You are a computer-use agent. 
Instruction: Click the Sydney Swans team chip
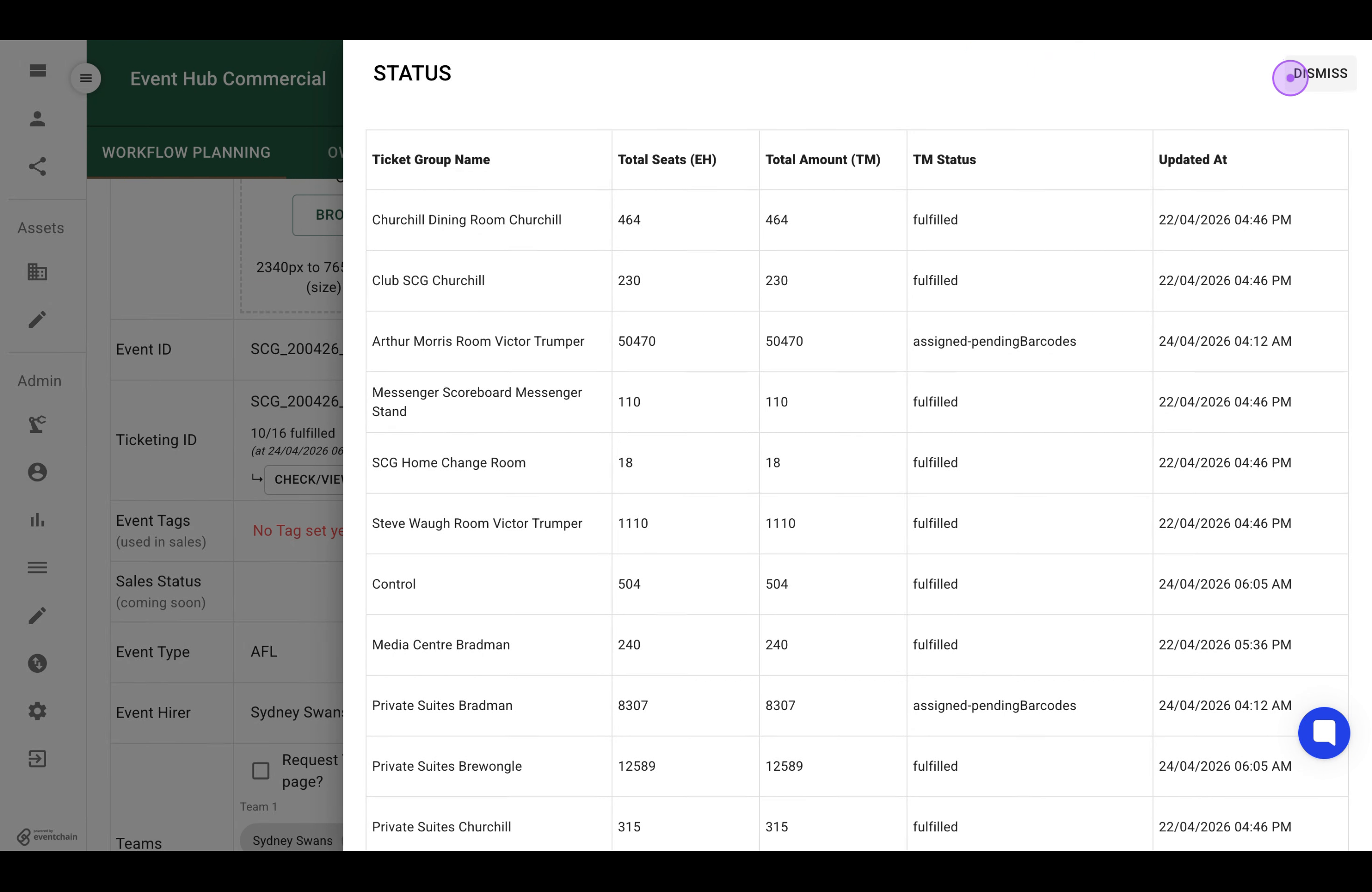point(292,841)
